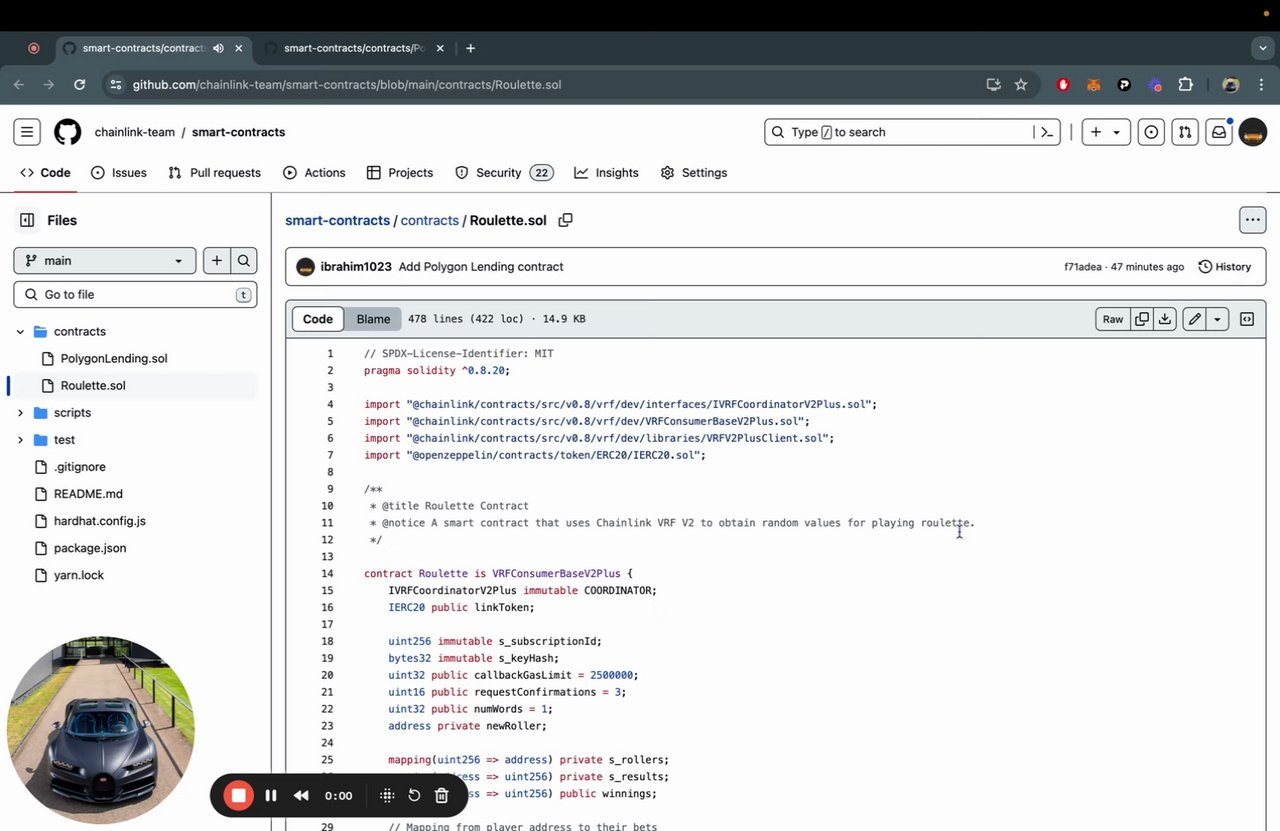Open the Pull requests repository tab
Image resolution: width=1280 pixels, height=831 pixels.
pos(215,173)
